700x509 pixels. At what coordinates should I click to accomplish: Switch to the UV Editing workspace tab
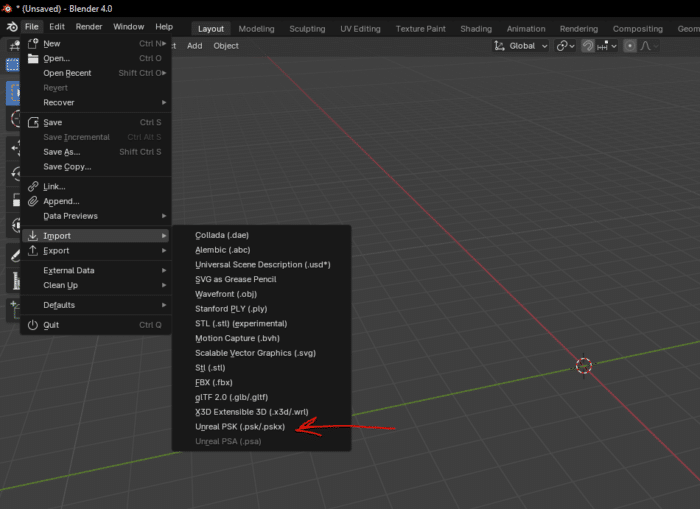360,29
